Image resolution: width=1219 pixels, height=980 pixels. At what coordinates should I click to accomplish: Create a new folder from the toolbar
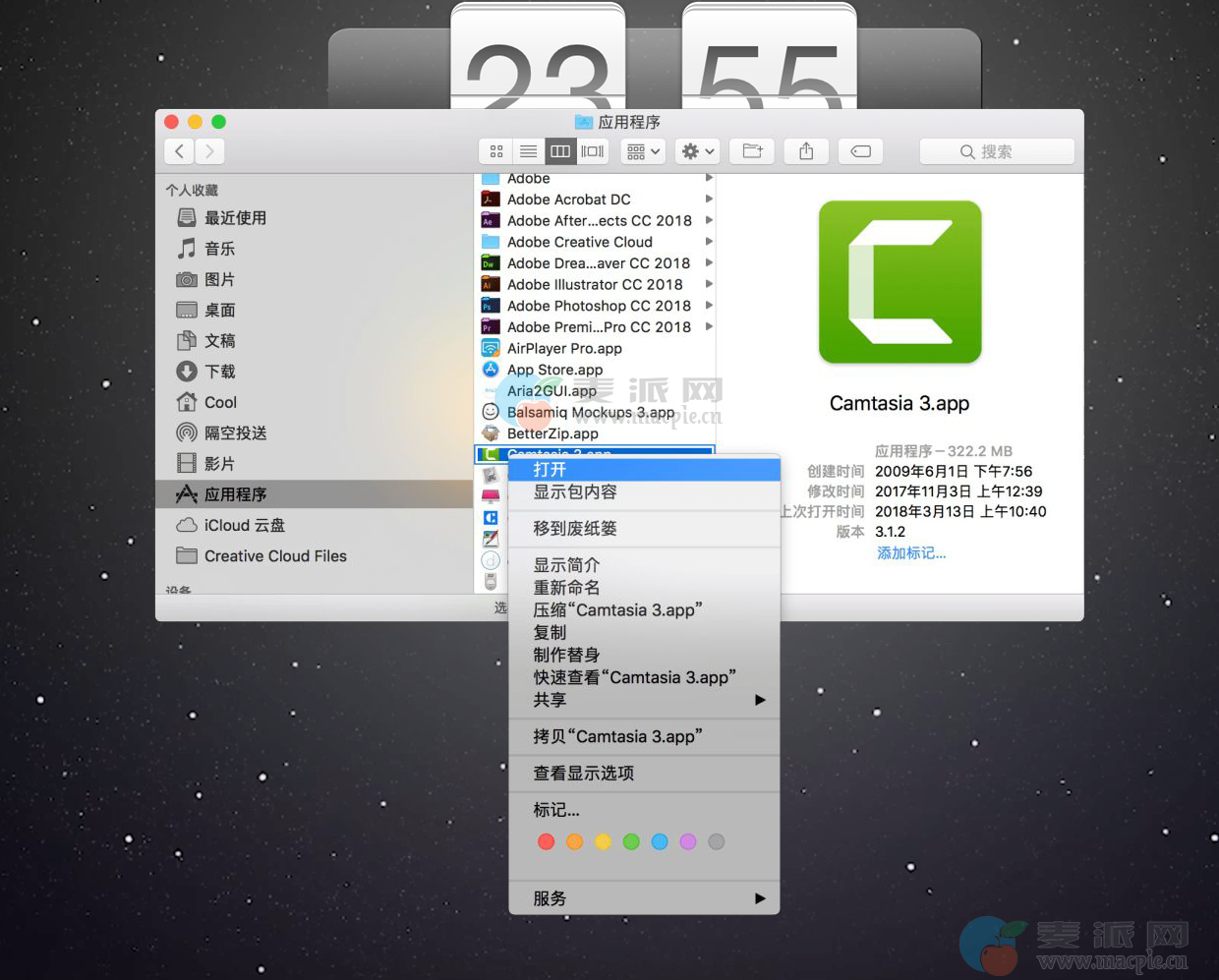[753, 151]
